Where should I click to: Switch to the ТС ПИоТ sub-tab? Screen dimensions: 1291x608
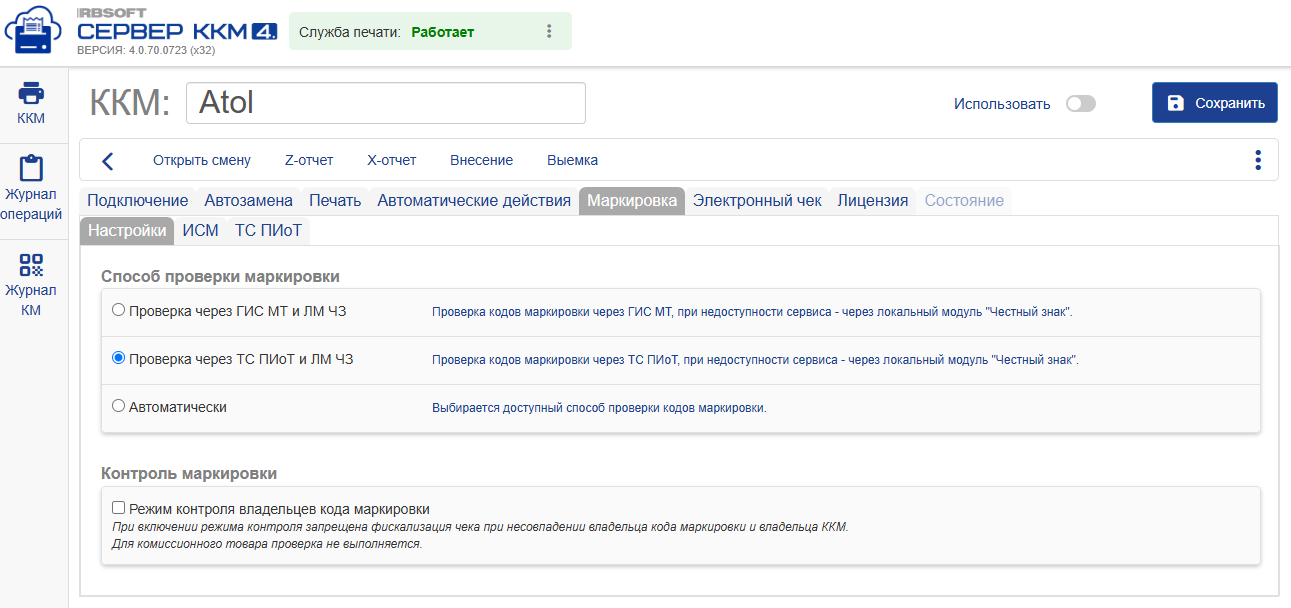click(268, 230)
